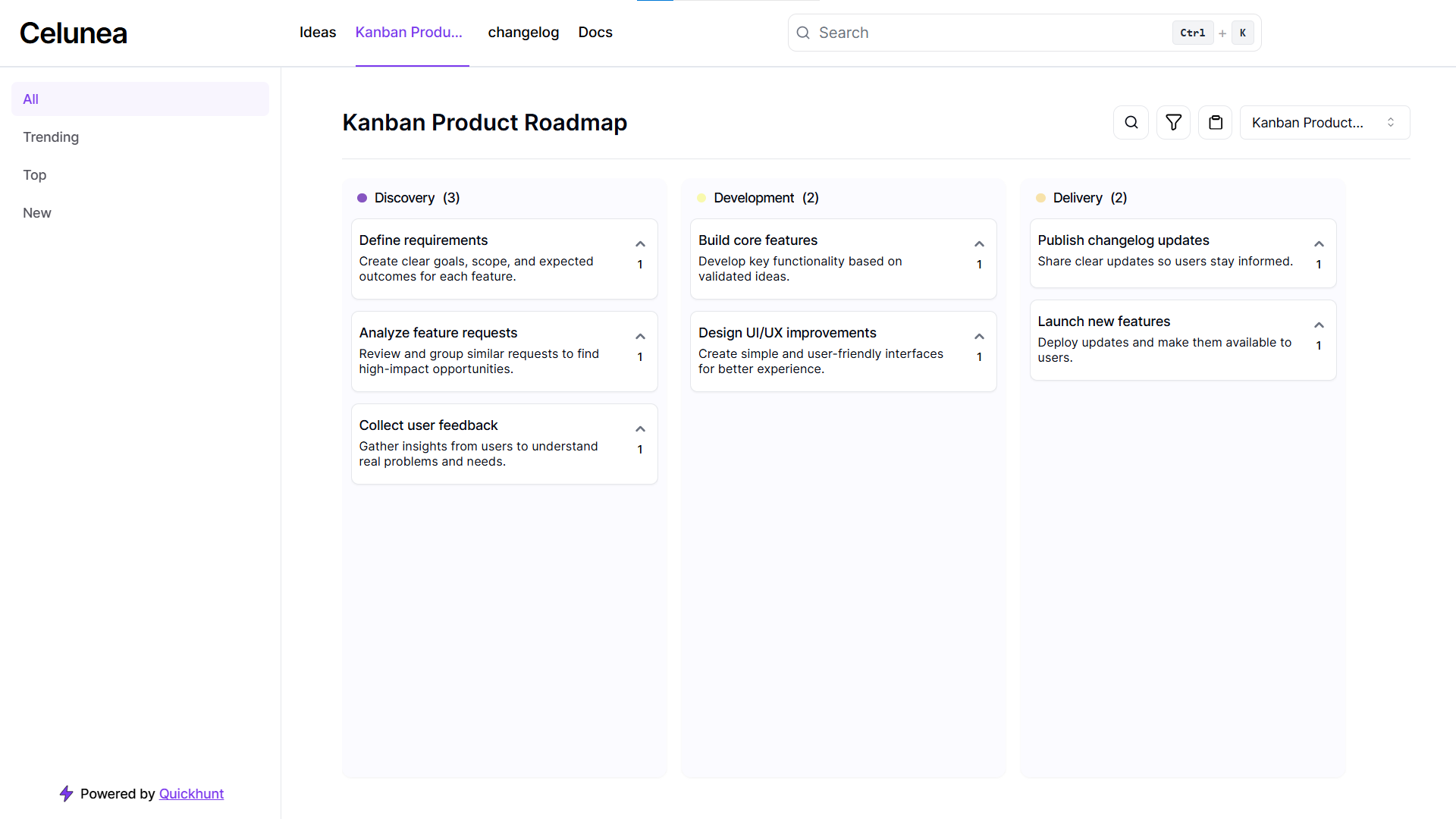Click the Ctrl shortcut key badge

1193,33
